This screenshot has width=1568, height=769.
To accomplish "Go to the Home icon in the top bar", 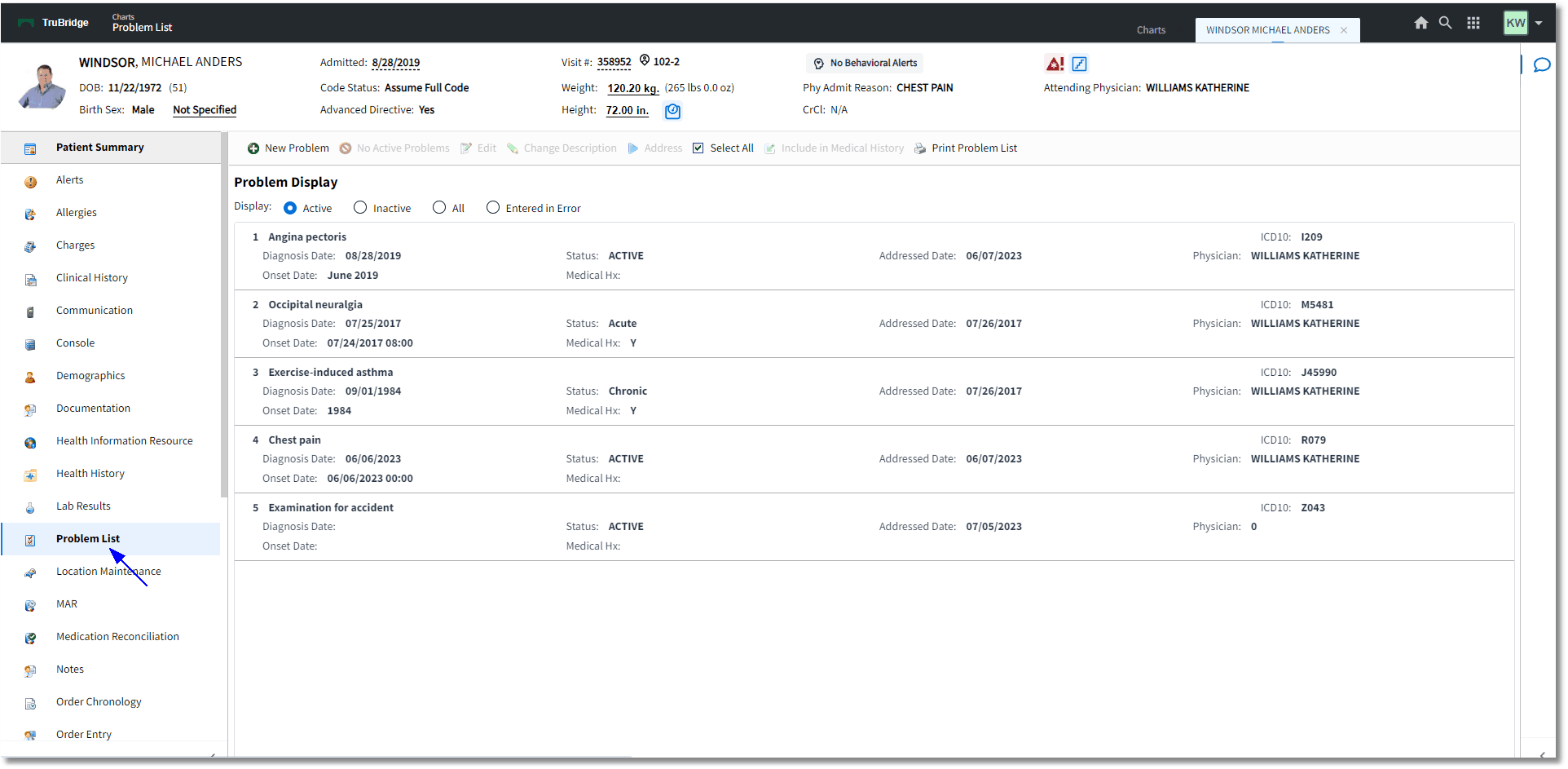I will 1421,23.
